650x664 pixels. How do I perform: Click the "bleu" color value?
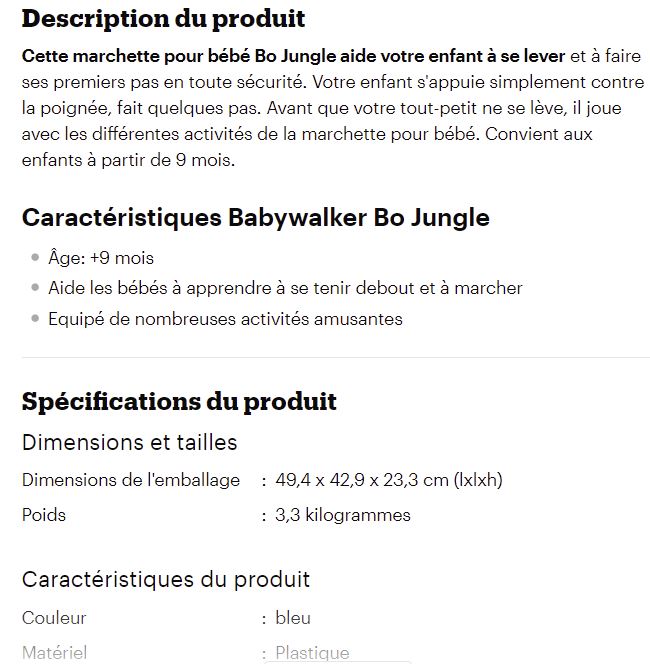tap(293, 618)
